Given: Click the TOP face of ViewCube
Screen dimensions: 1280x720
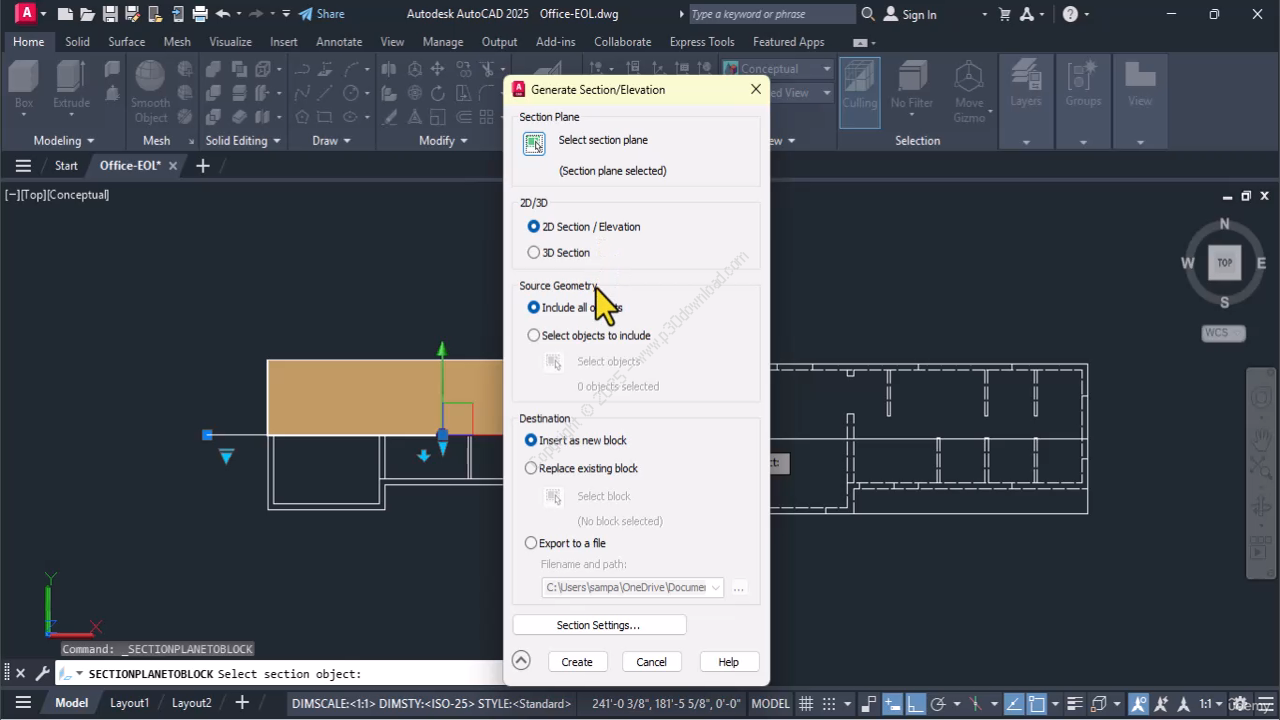Looking at the screenshot, I should pos(1224,263).
